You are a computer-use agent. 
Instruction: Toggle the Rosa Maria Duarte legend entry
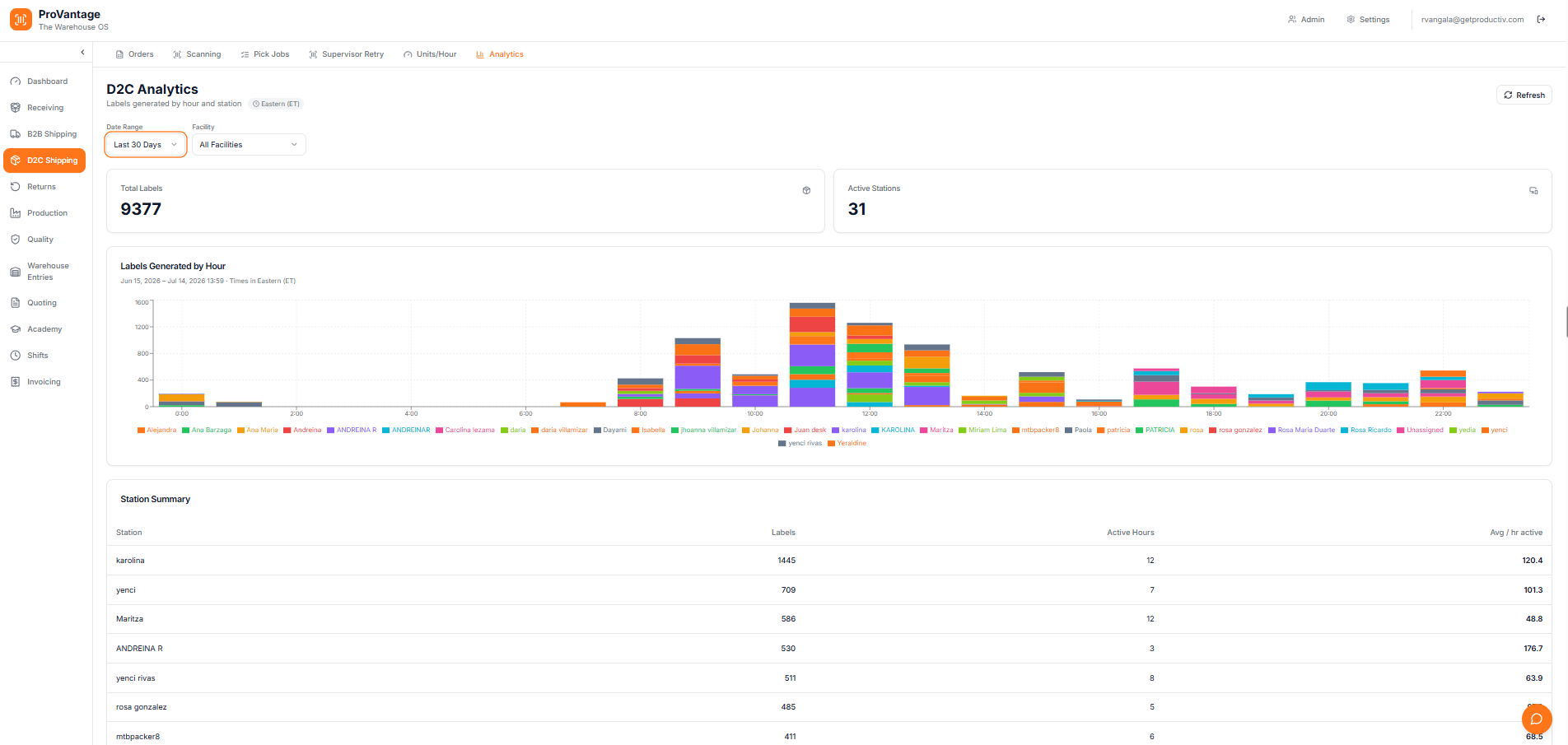1302,430
